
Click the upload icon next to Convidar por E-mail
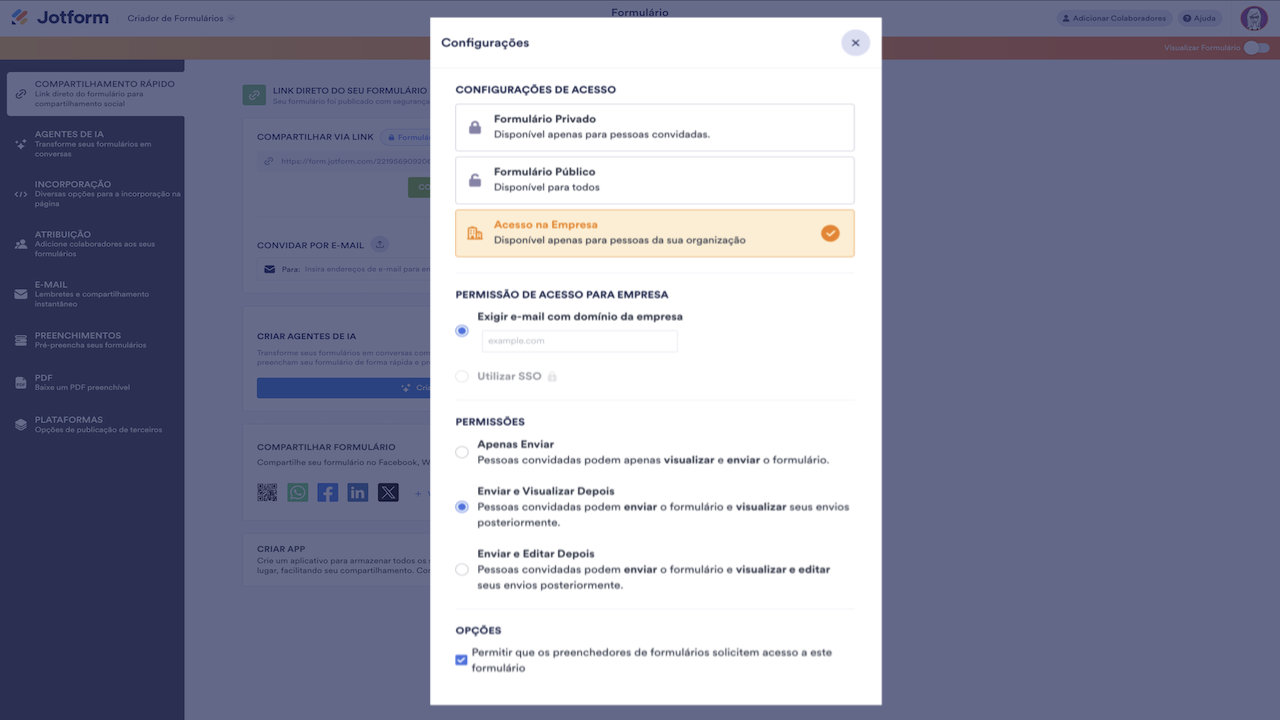tap(379, 244)
